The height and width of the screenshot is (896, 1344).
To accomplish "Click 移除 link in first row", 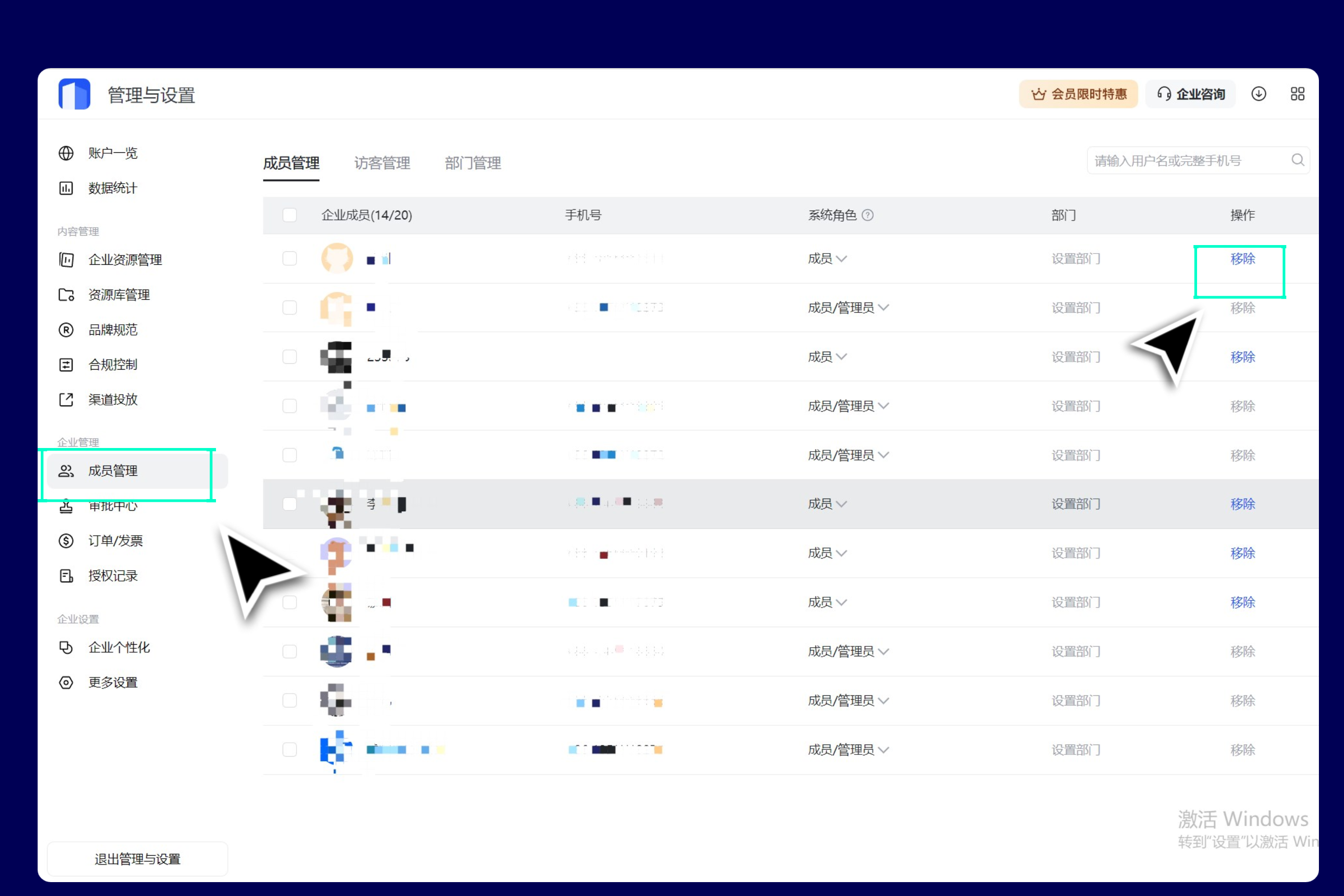I will pyautogui.click(x=1242, y=258).
